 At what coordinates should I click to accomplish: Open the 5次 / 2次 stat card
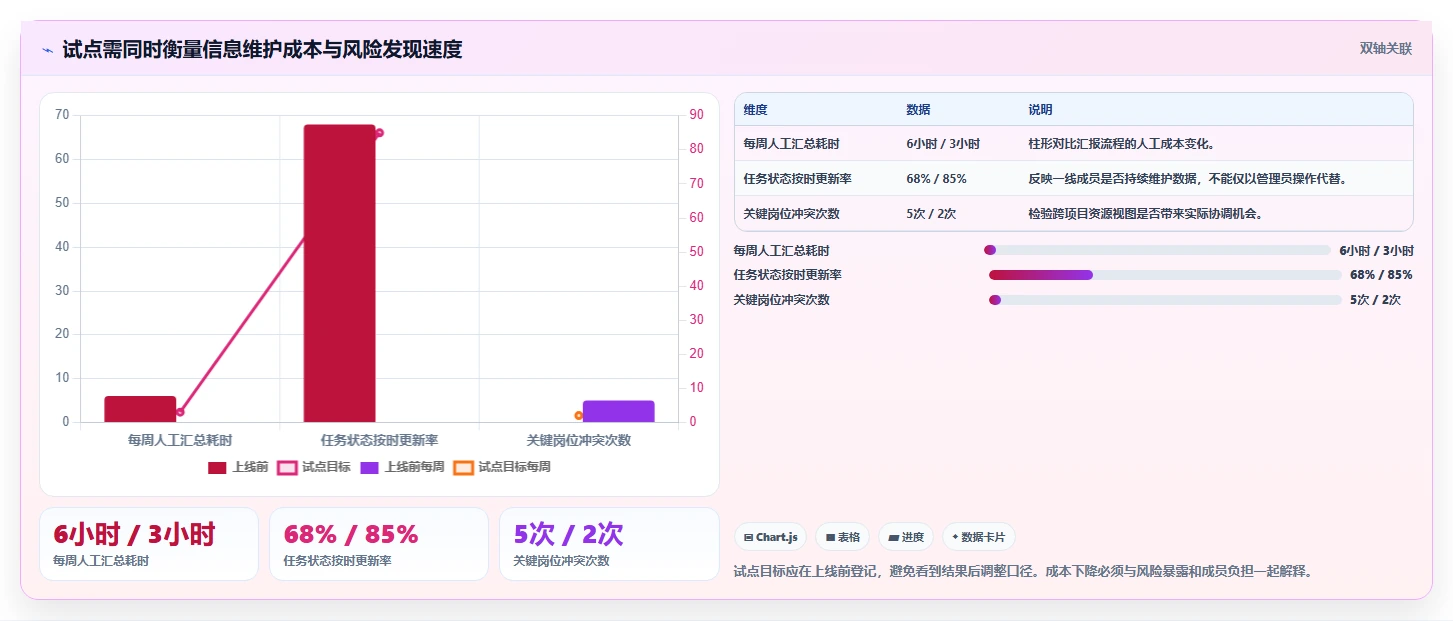coord(609,544)
